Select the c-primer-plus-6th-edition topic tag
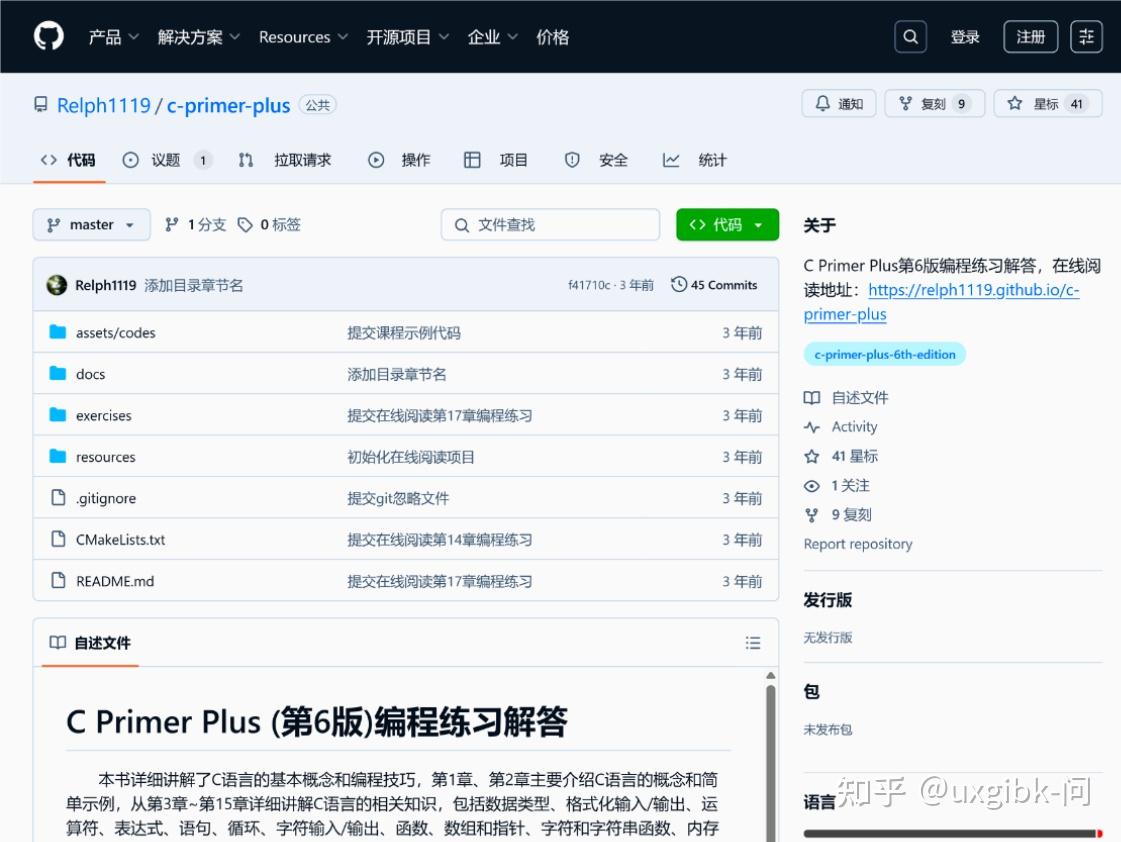 tap(884, 353)
